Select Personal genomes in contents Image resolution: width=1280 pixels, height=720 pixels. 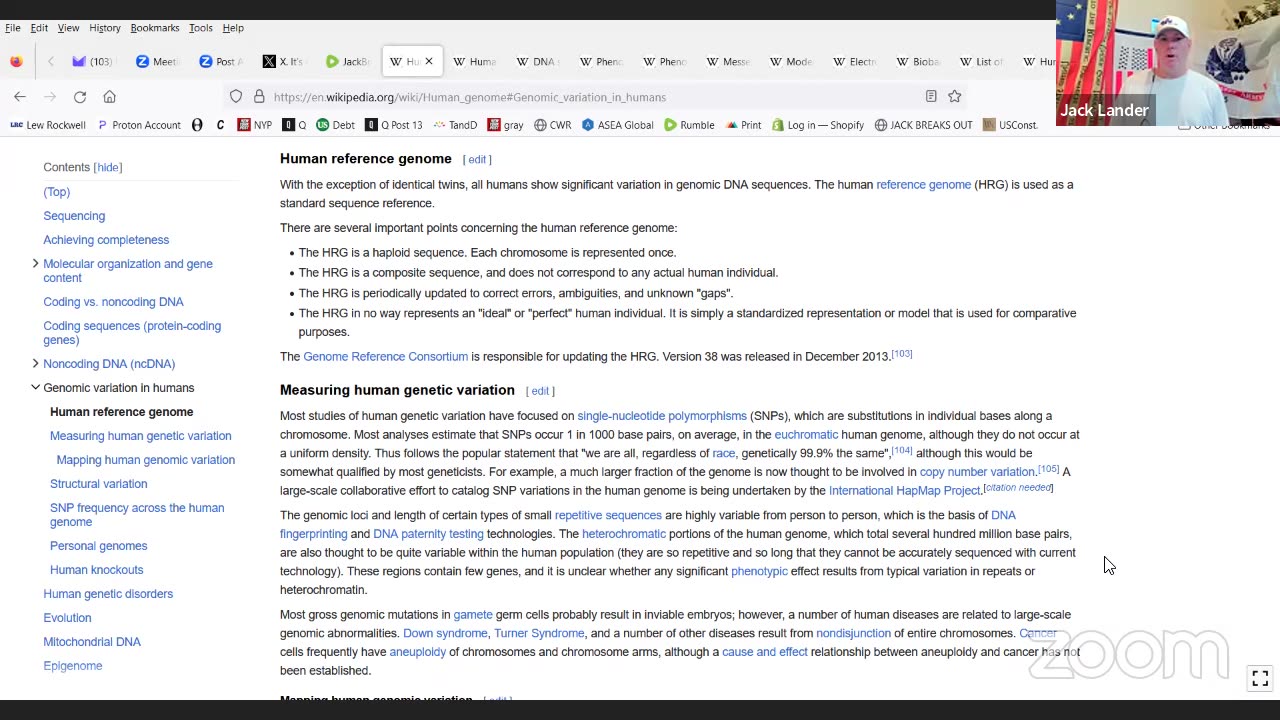coord(98,546)
